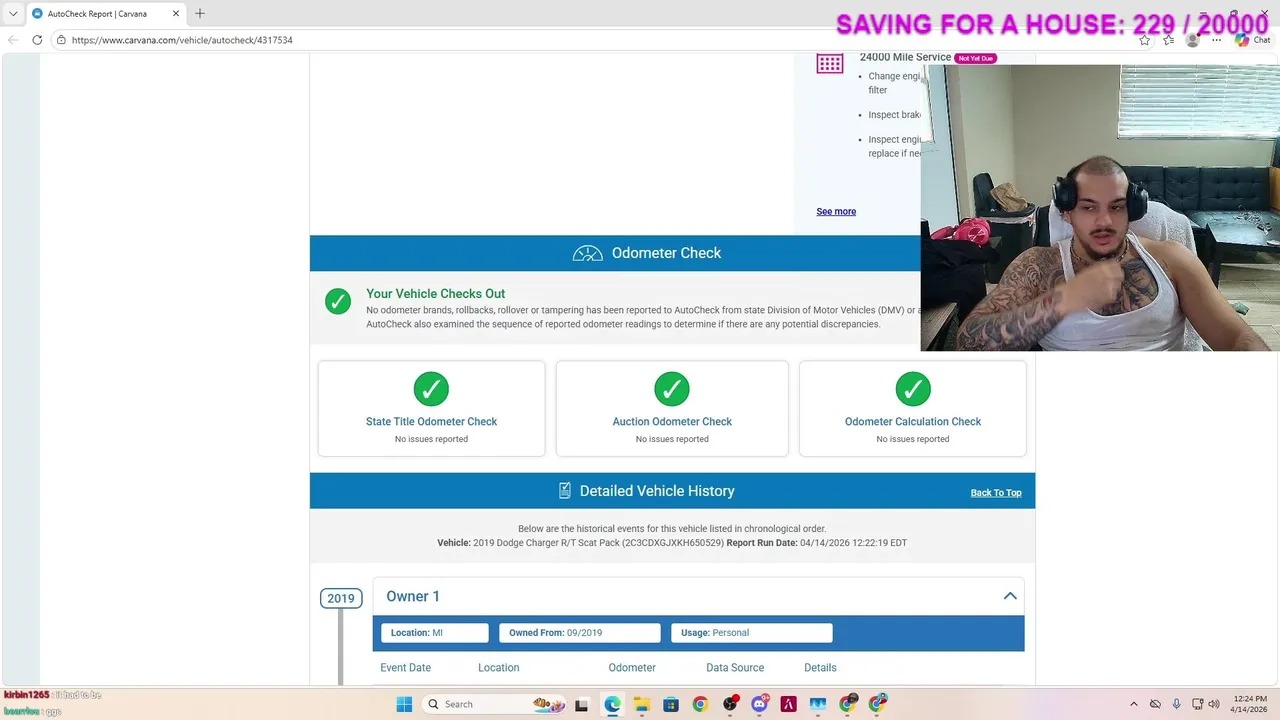1280x720 pixels.
Task: Open the volume tray icon
Action: (1213, 704)
